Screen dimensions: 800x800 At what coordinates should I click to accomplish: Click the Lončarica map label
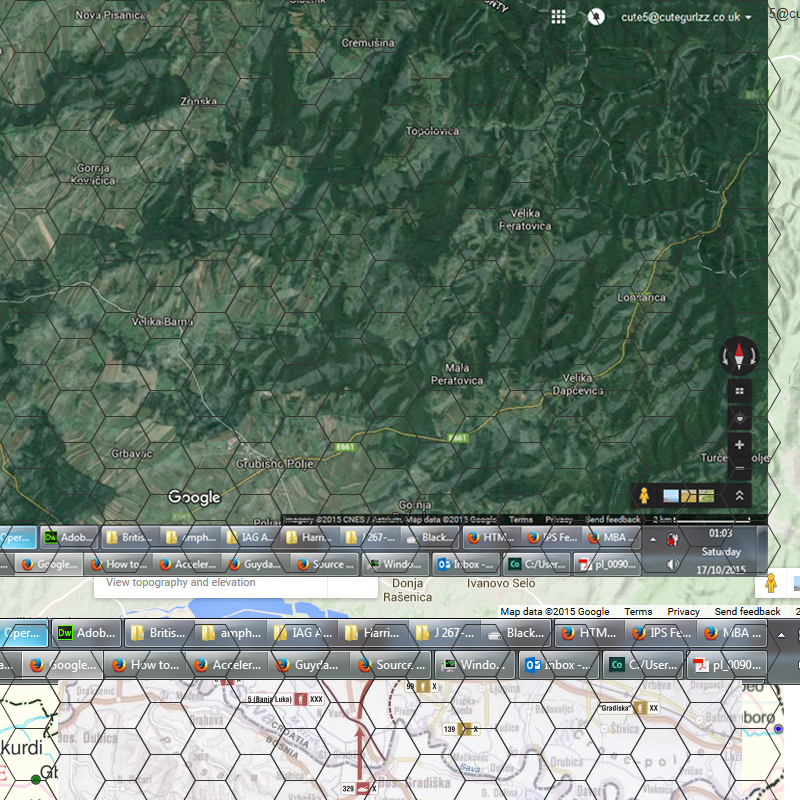641,297
